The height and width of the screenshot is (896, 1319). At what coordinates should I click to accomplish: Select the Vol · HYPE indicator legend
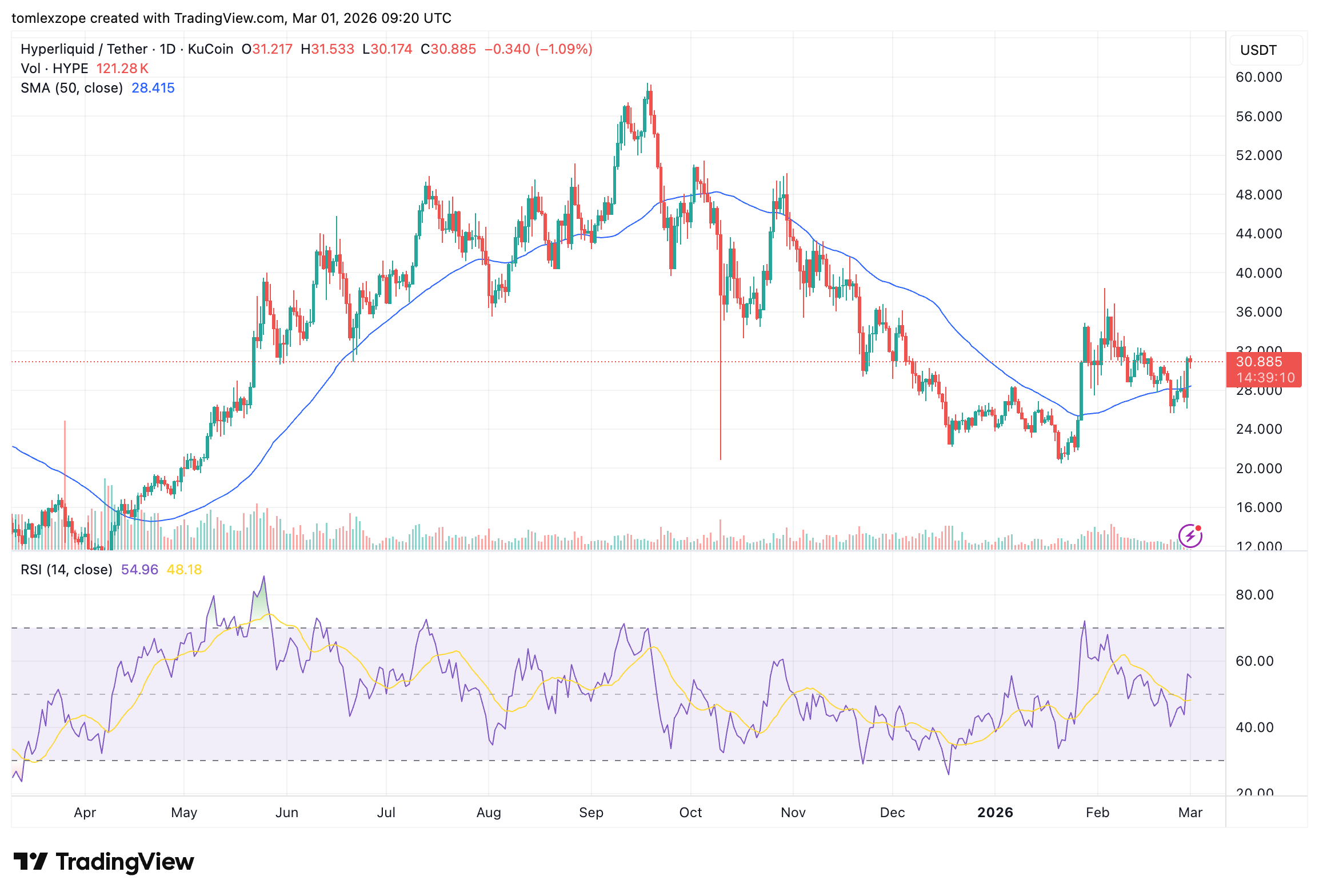click(x=55, y=69)
